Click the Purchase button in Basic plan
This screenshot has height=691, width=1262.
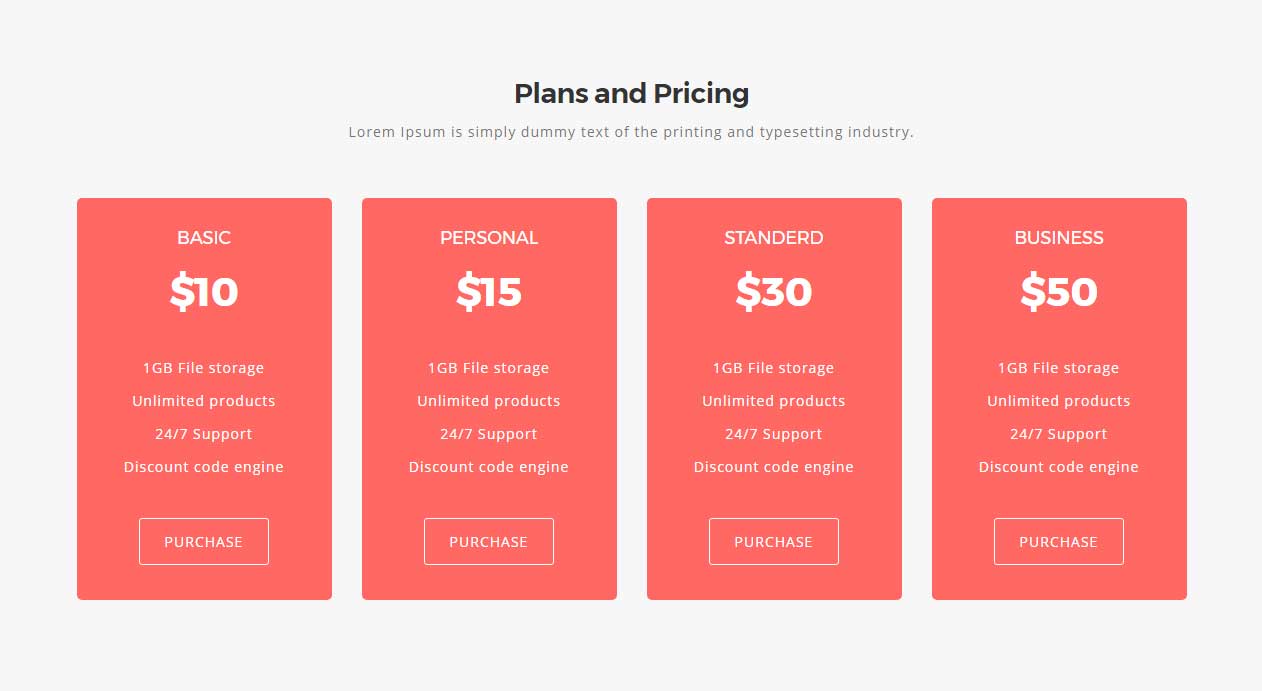(x=204, y=541)
